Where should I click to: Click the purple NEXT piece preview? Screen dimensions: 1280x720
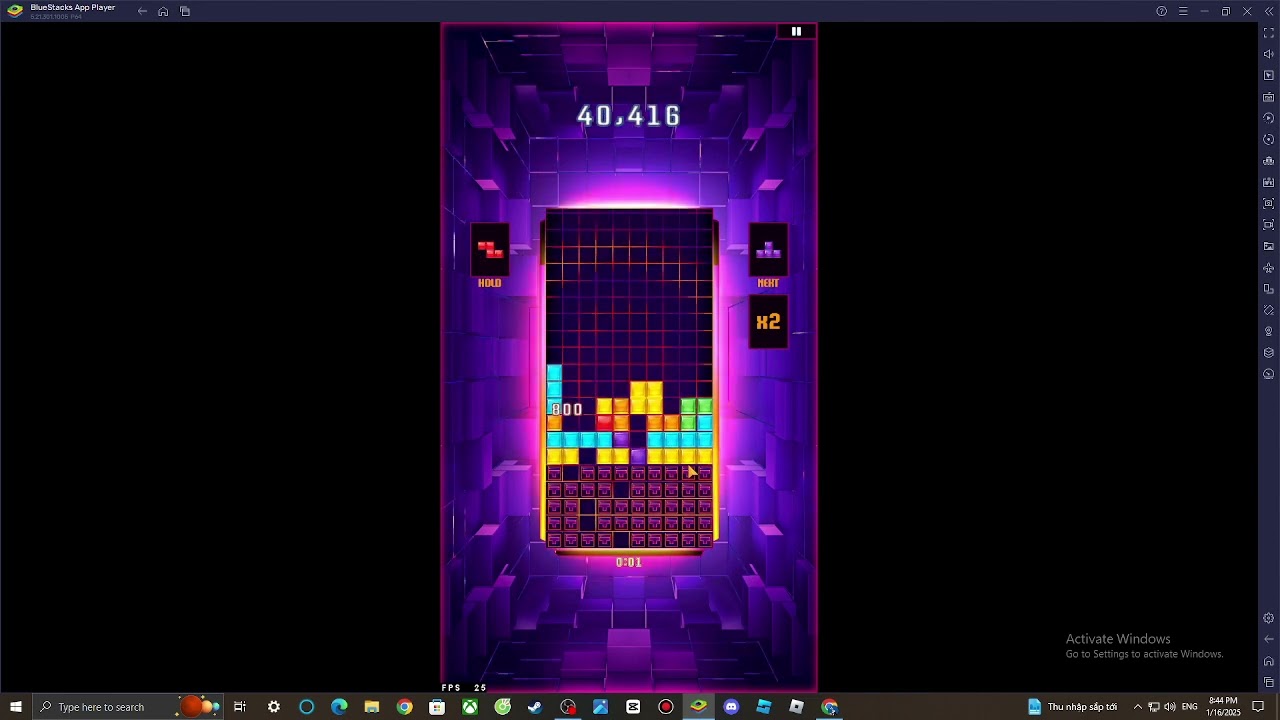(768, 250)
